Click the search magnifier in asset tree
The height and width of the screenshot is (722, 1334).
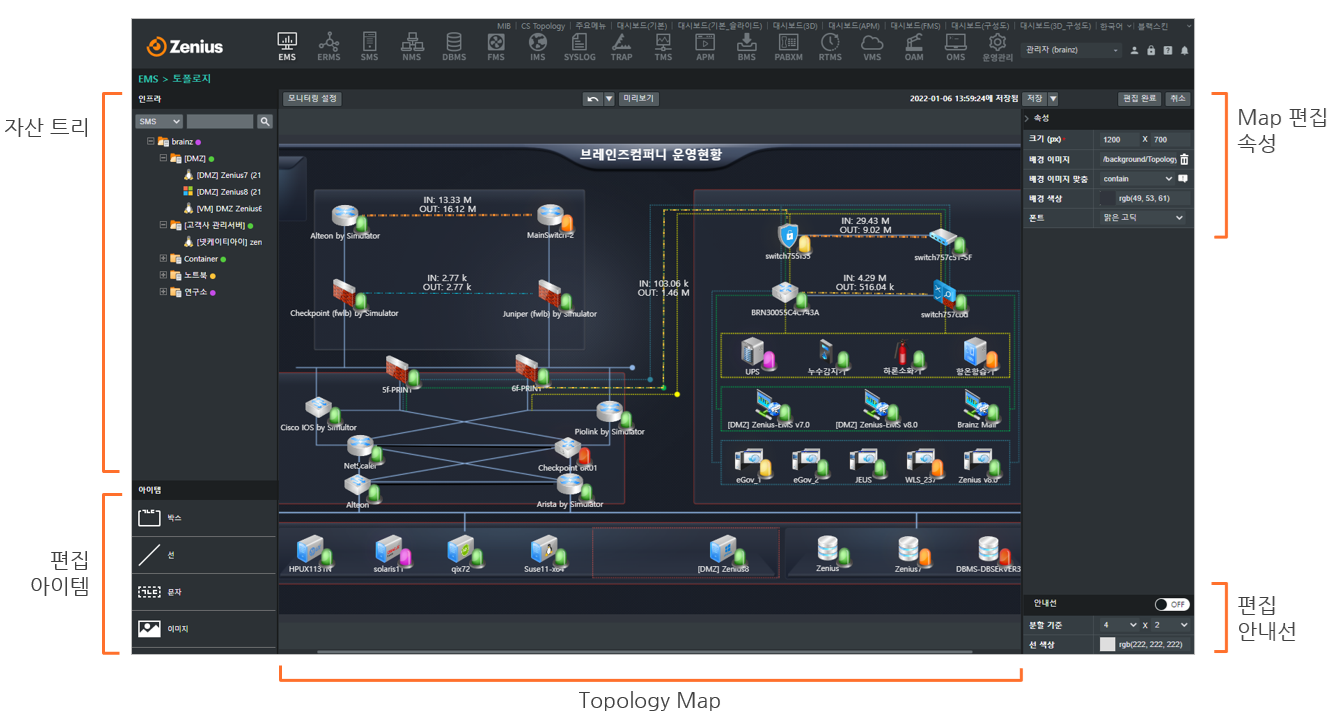tap(265, 121)
